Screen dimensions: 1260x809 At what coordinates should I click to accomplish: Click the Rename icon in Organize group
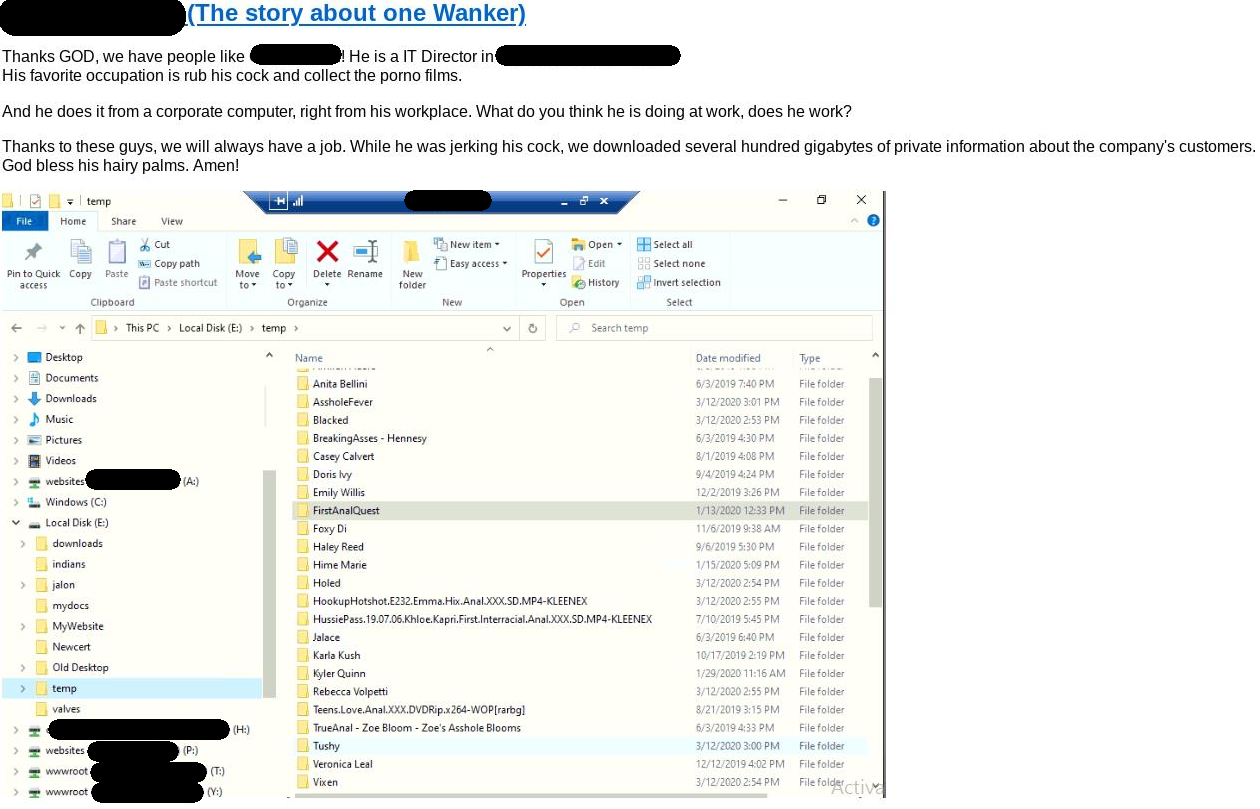click(365, 253)
